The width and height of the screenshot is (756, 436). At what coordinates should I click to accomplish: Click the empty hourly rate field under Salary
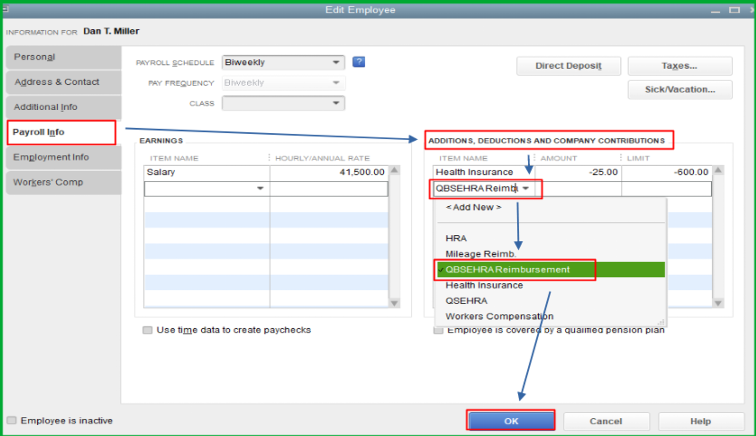coord(329,189)
